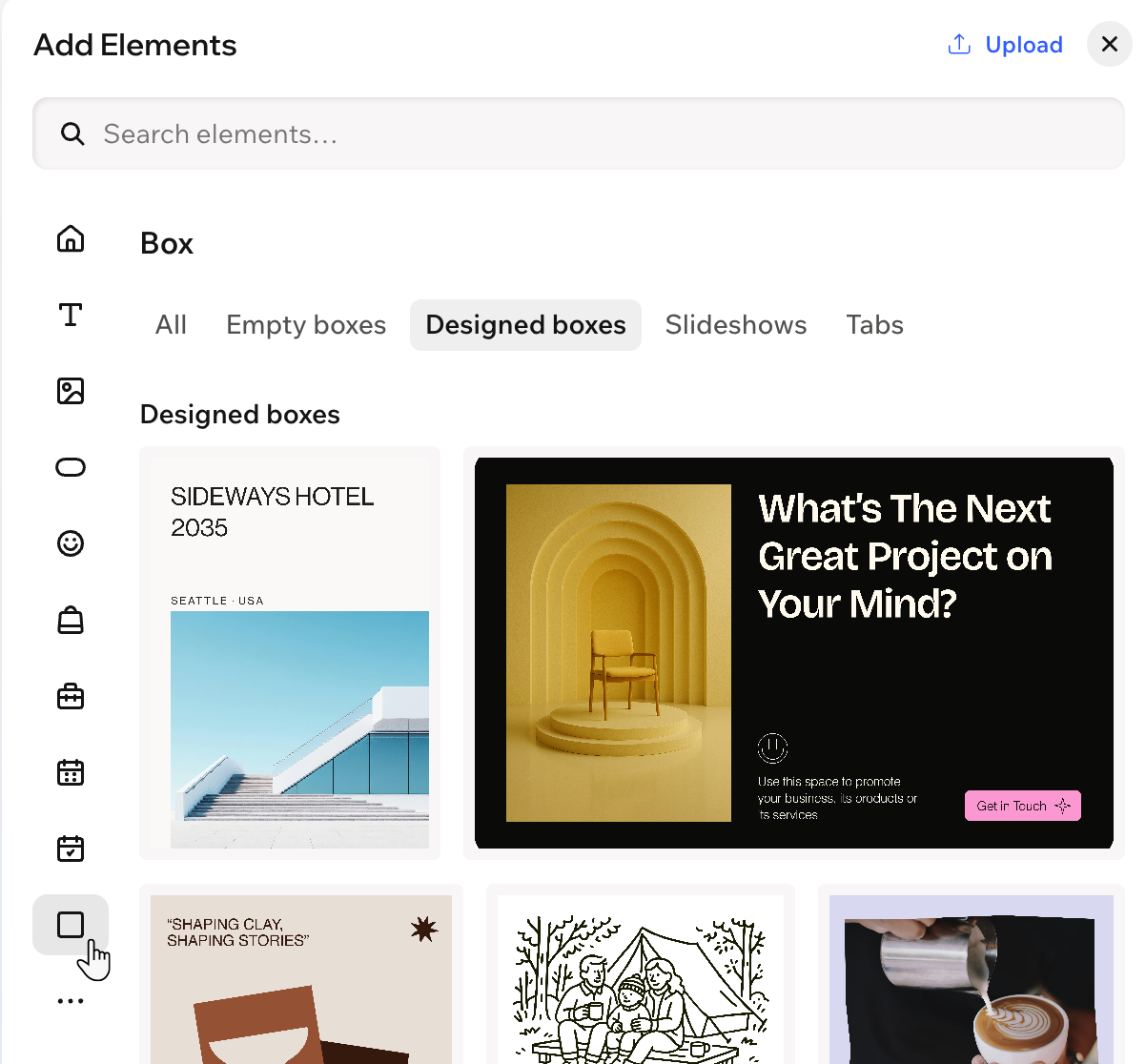
Task: Click the pink Get in Touch button
Action: point(1023,806)
